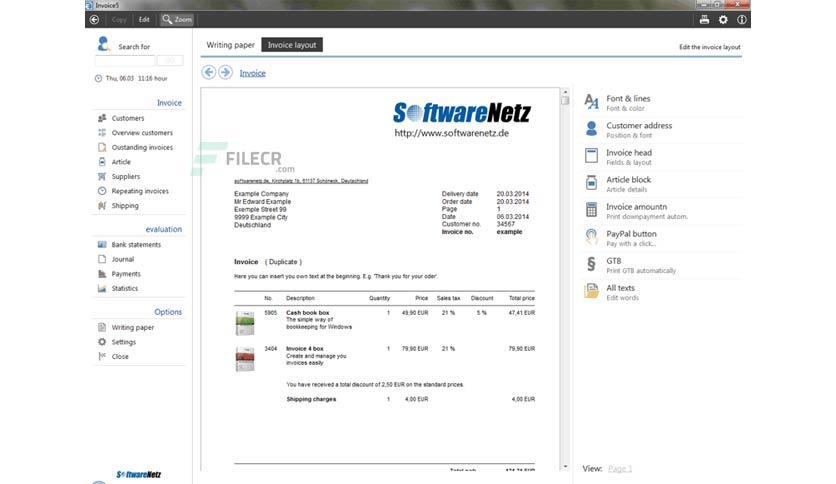836x484 pixels.
Task: Open Suppliers cart icon in sidebar
Action: [102, 176]
